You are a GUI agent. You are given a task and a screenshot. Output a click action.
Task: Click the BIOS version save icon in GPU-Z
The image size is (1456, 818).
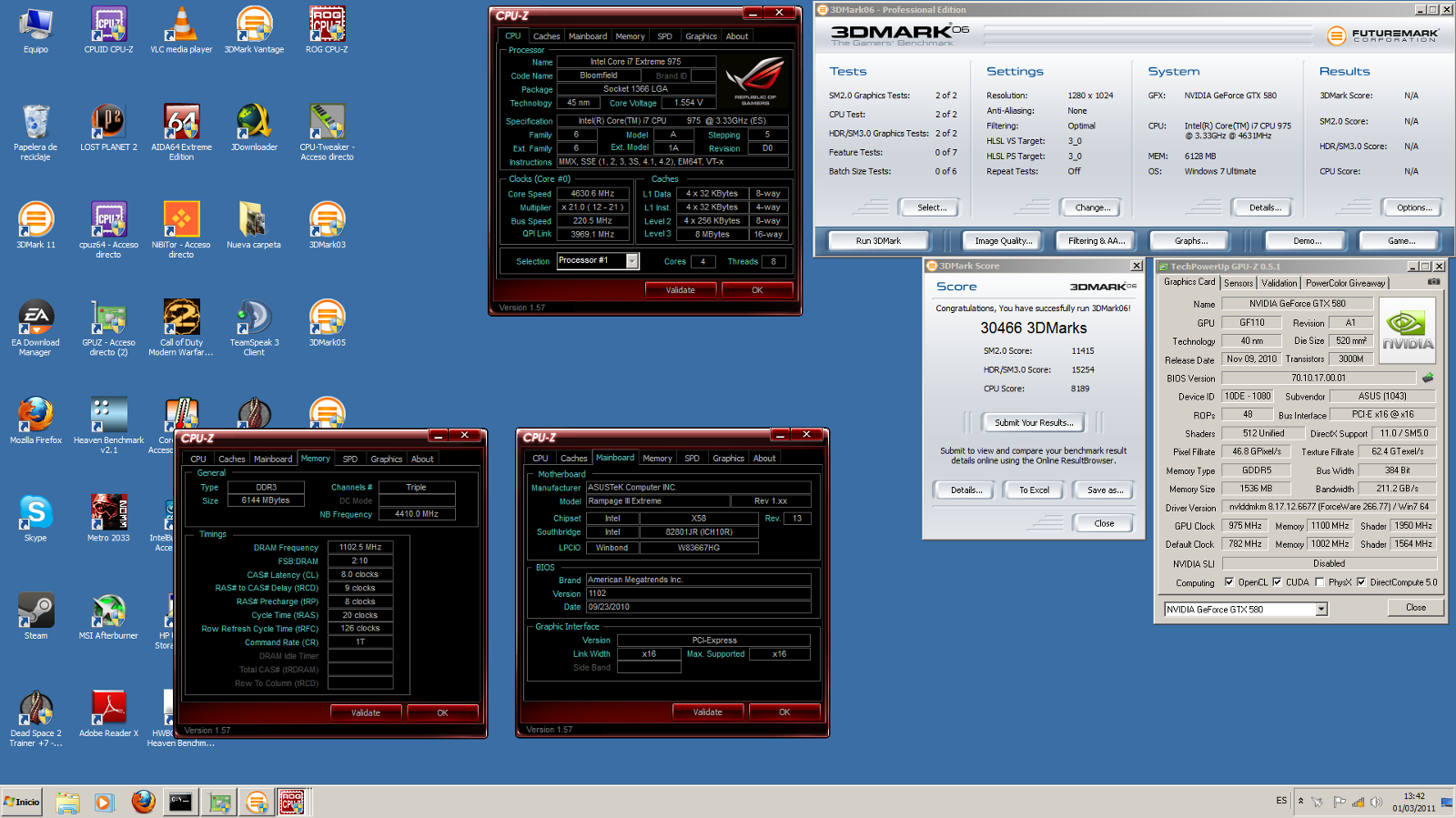tap(1428, 378)
